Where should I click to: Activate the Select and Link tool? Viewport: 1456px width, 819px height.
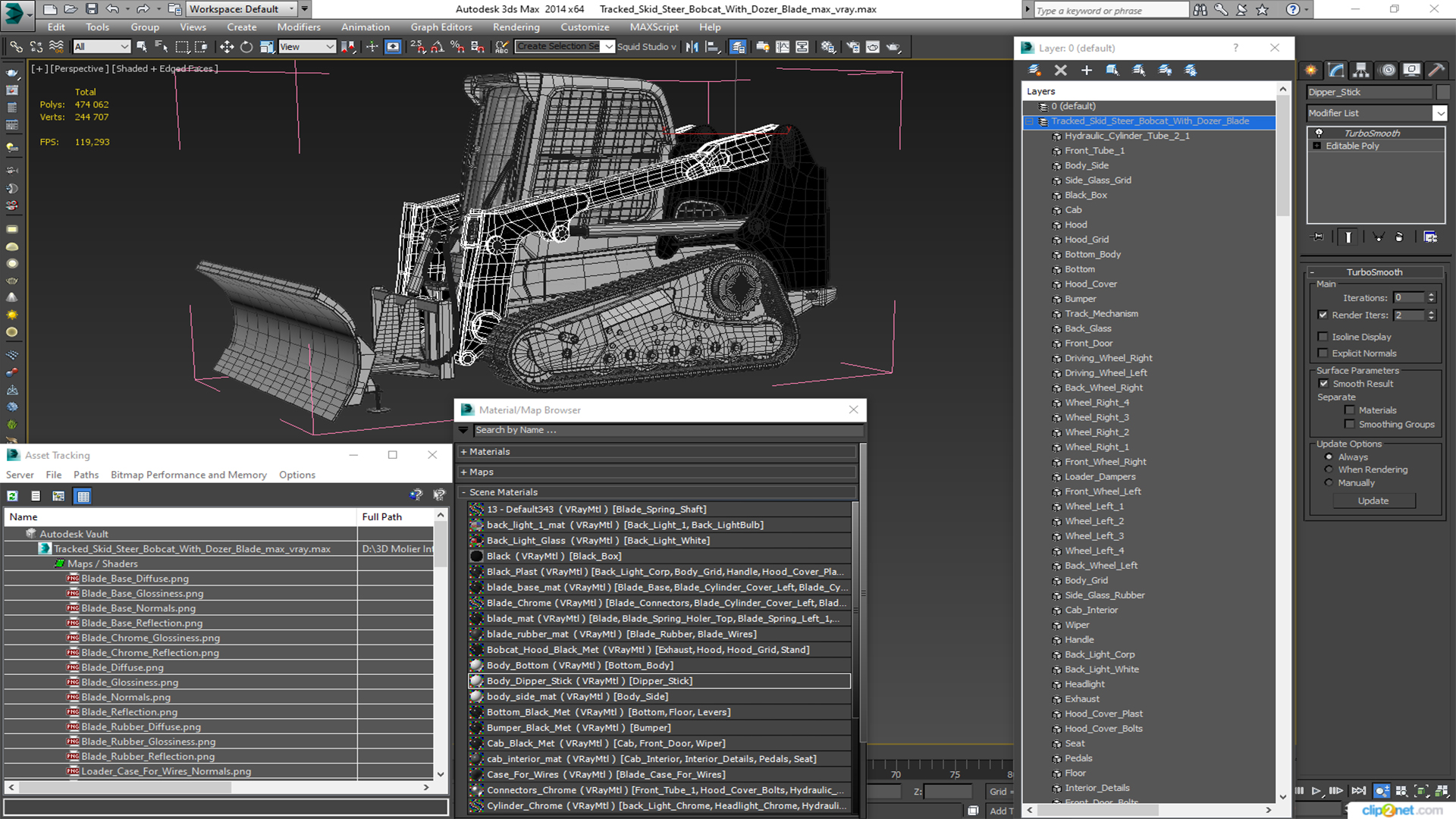tap(16, 47)
